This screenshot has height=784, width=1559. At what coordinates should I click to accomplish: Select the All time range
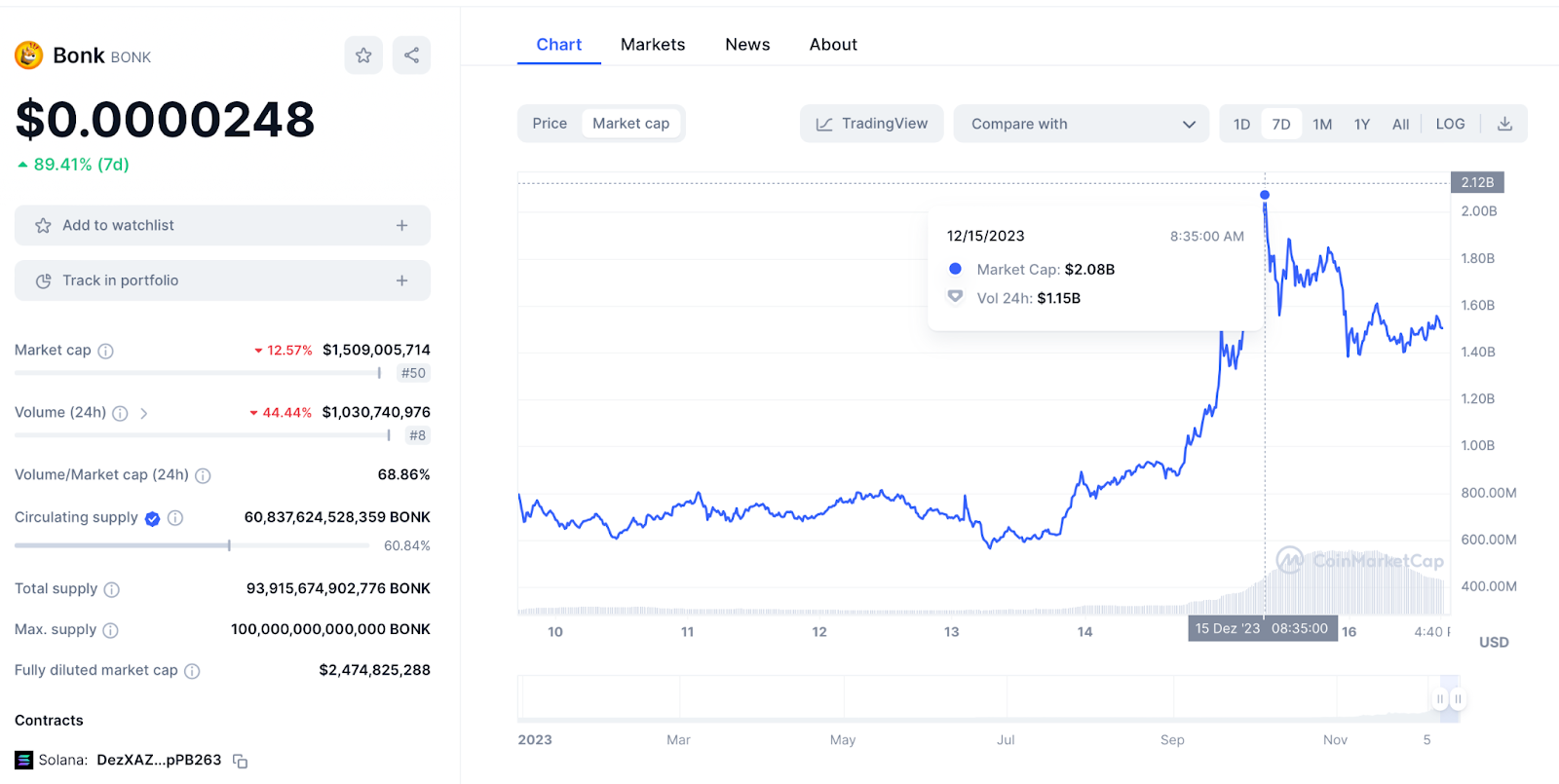[1401, 124]
